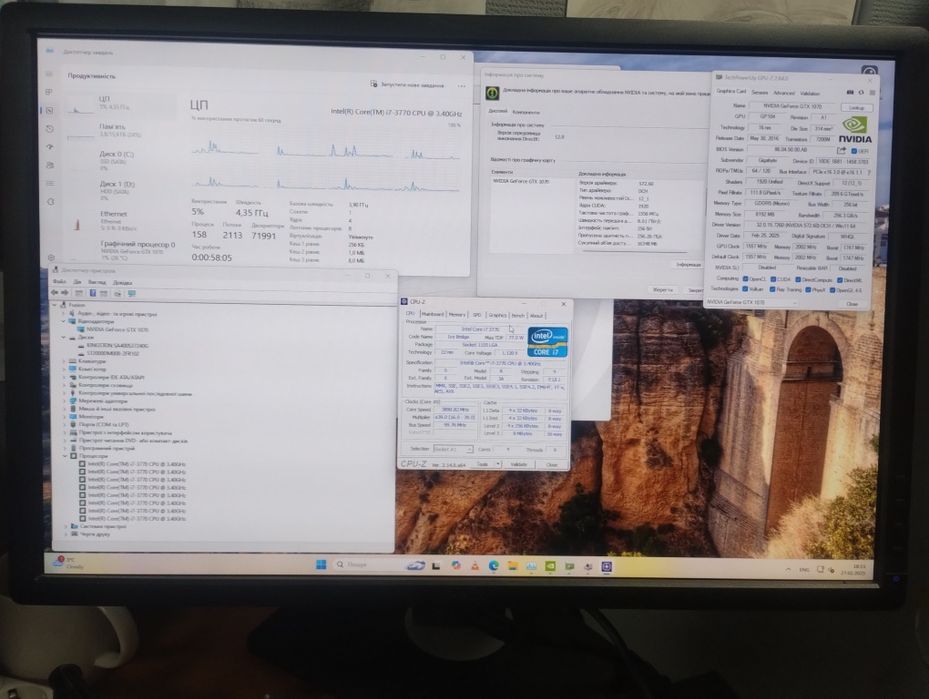Toggle the DirectCompute checkbox in GPU-Z

click(798, 280)
